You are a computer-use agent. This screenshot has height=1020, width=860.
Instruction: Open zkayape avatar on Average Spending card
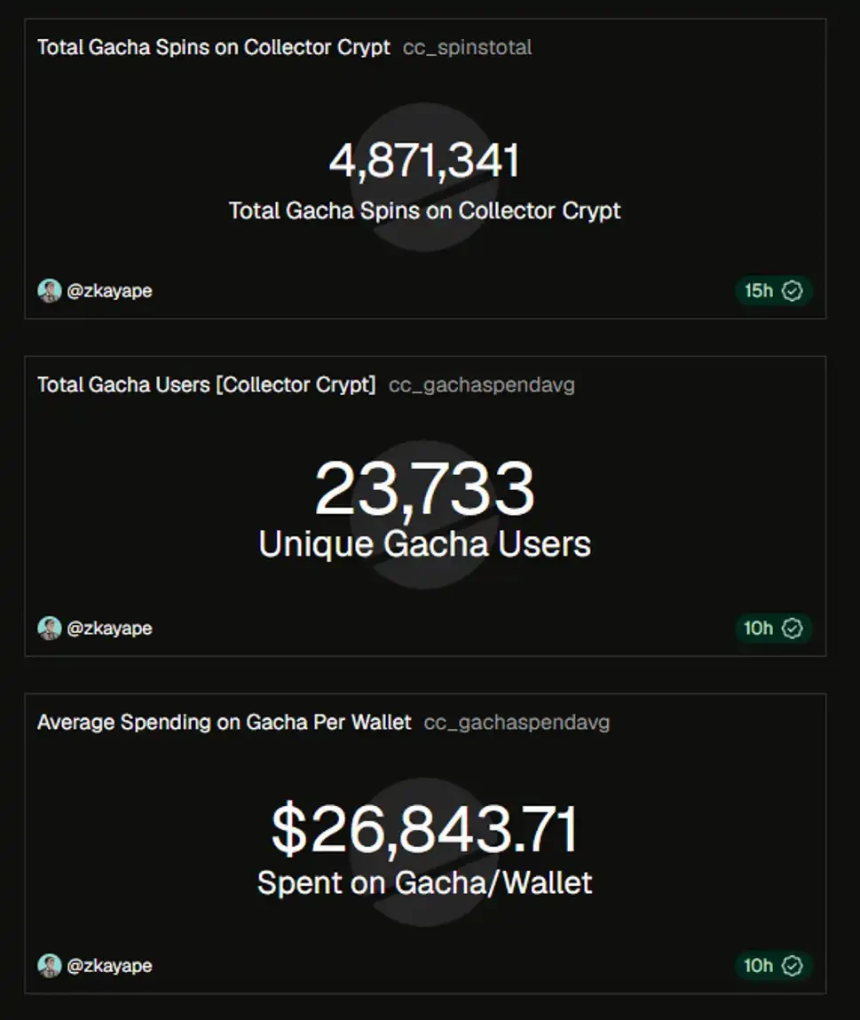pyautogui.click(x=49, y=966)
